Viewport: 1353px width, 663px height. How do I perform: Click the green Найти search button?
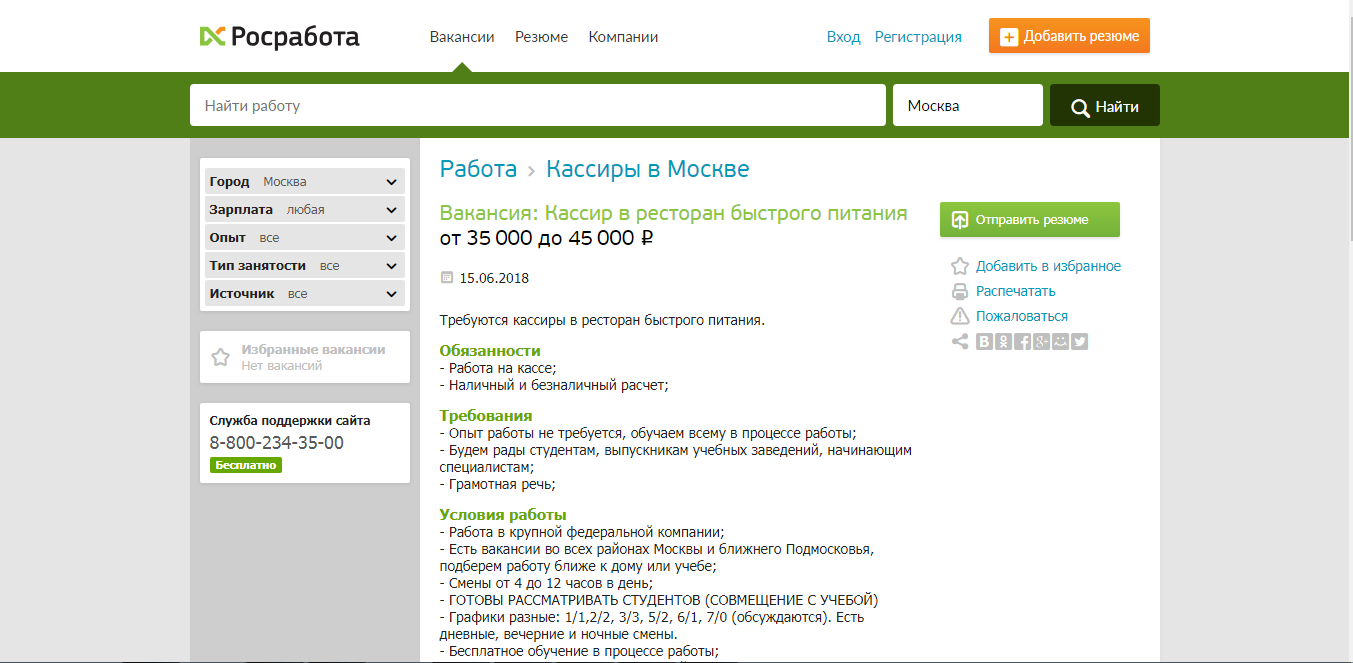pyautogui.click(x=1104, y=104)
